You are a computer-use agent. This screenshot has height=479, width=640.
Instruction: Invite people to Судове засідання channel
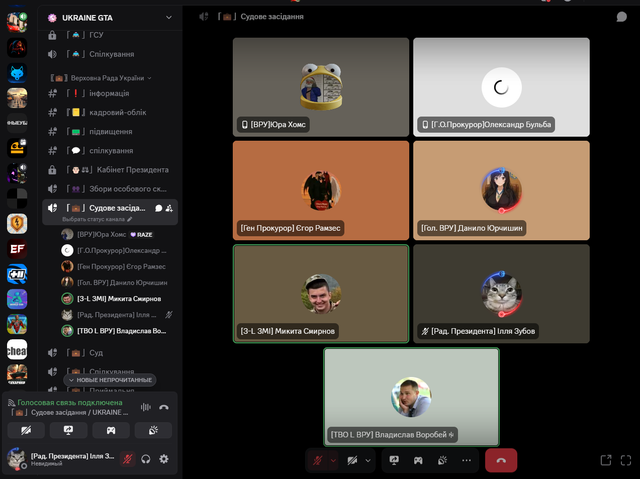(169, 208)
